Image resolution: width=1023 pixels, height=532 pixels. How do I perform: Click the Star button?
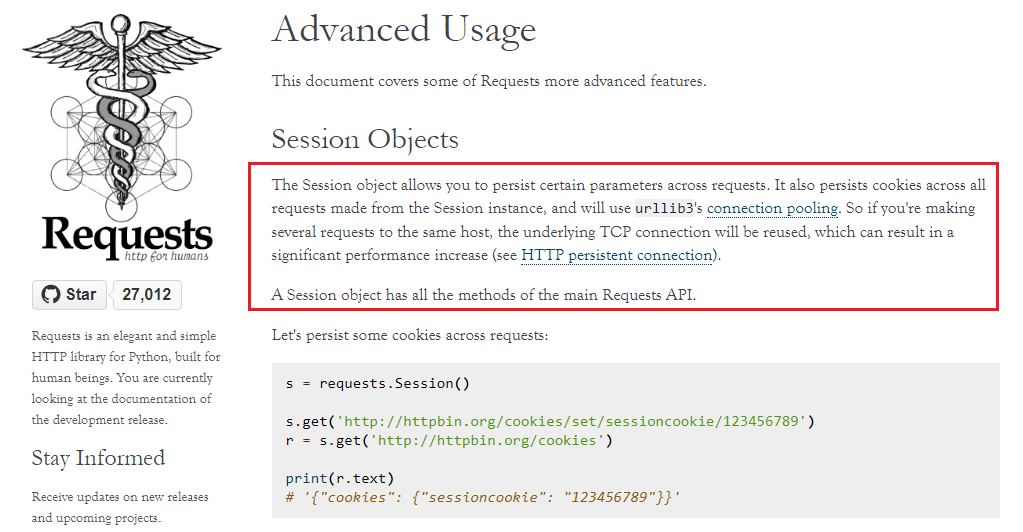coord(69,294)
